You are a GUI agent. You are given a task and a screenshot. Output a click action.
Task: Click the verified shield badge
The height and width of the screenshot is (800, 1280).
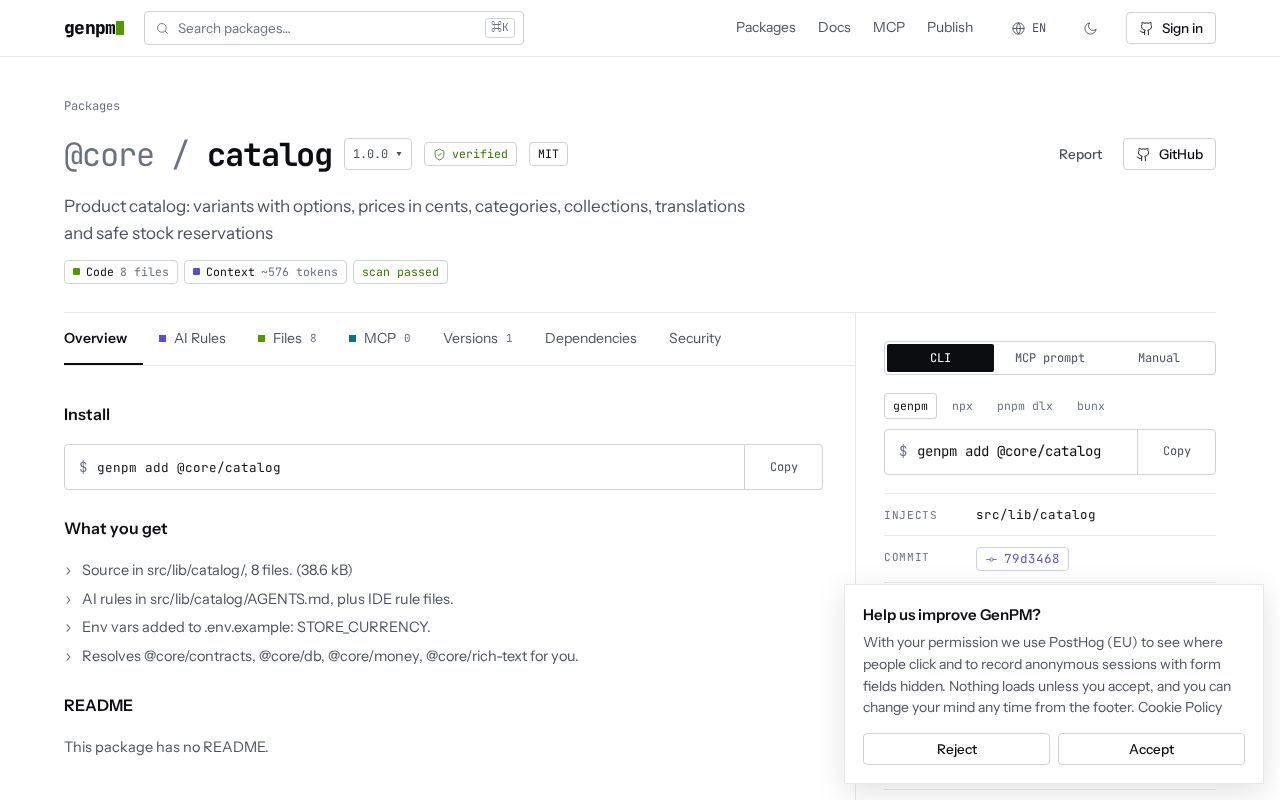coord(470,154)
